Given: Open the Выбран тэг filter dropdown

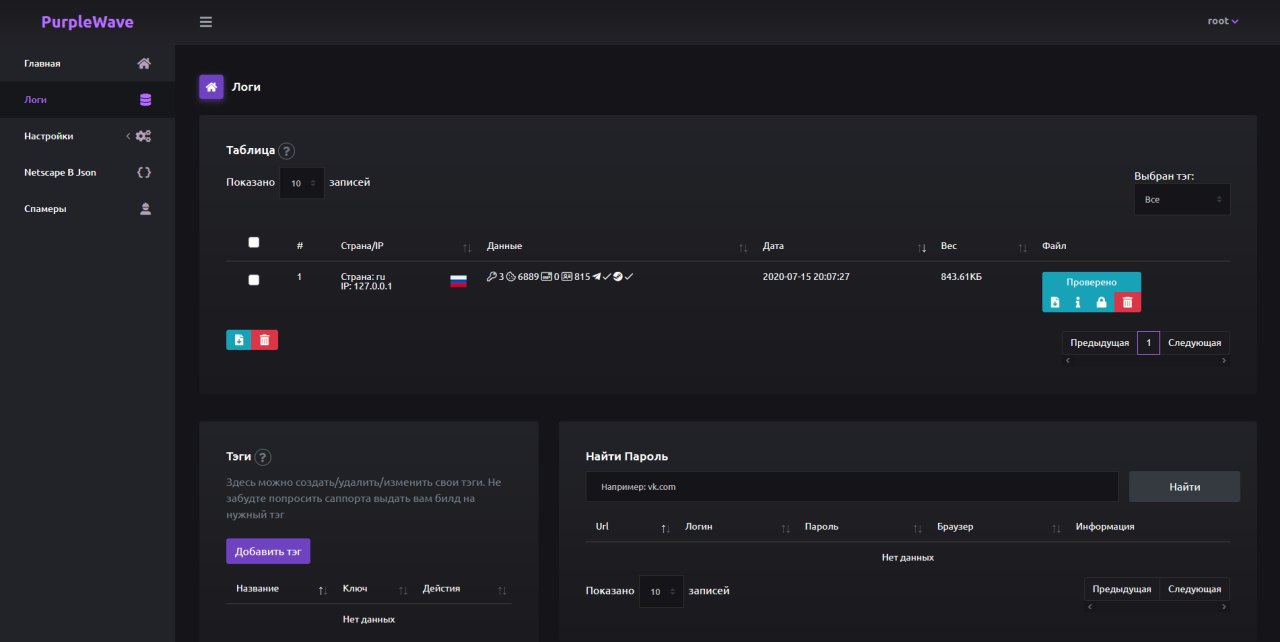Looking at the screenshot, I should [x=1182, y=199].
